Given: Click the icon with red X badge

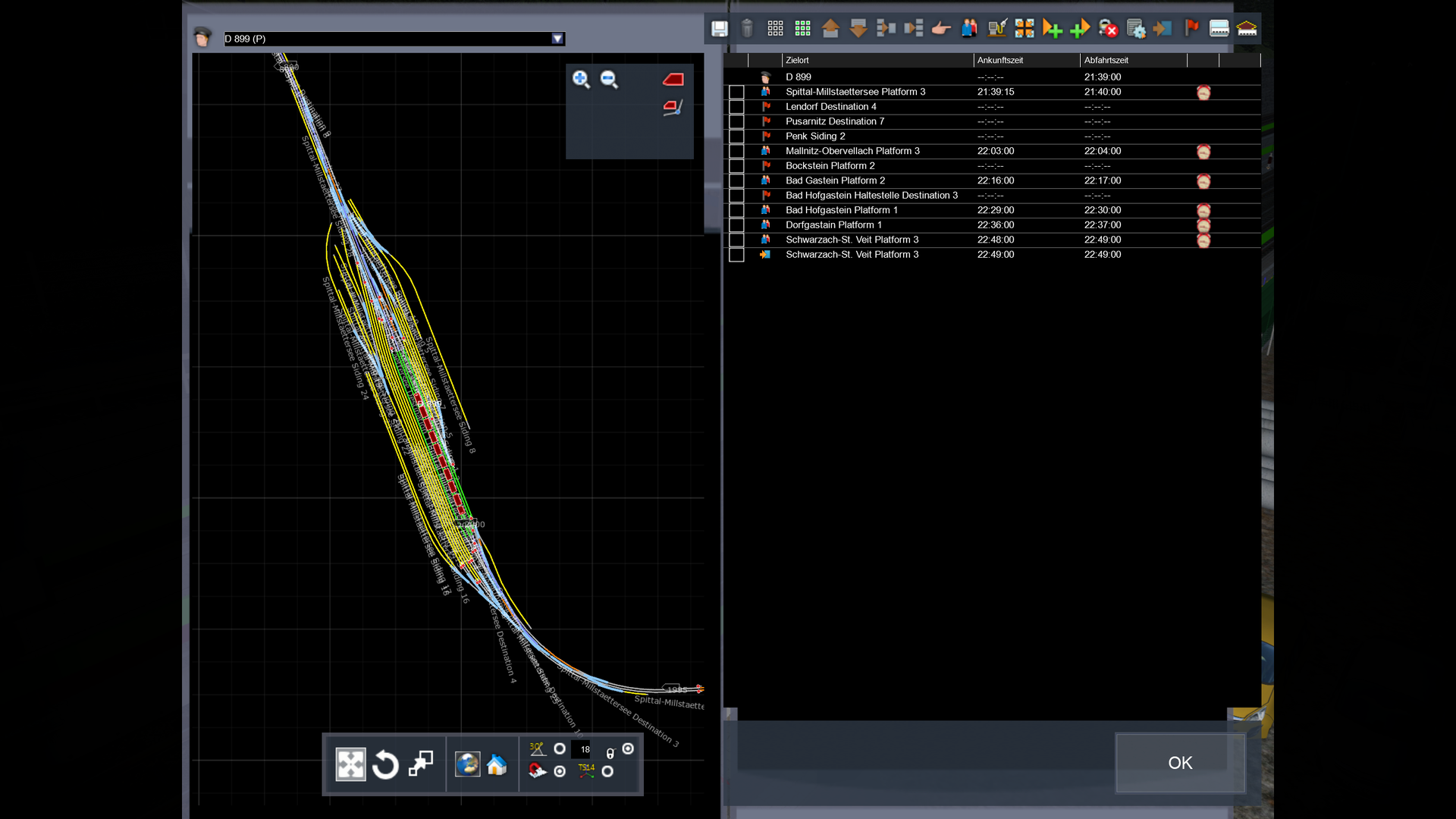Looking at the screenshot, I should pos(1108,29).
